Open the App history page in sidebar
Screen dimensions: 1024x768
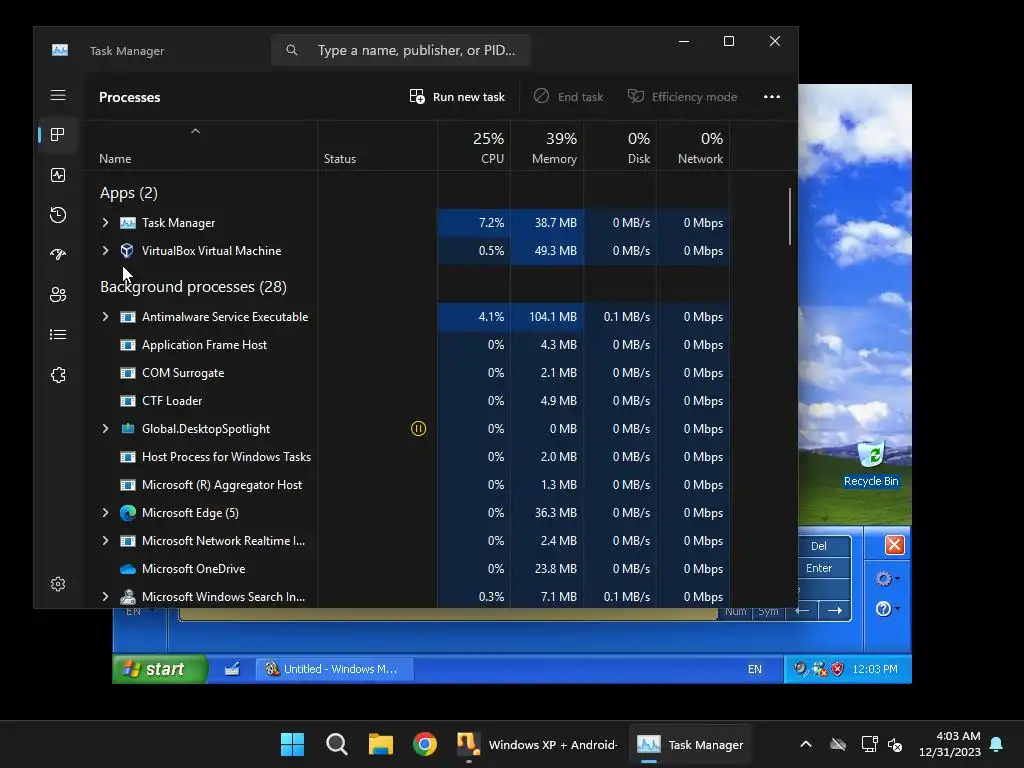tap(58, 215)
